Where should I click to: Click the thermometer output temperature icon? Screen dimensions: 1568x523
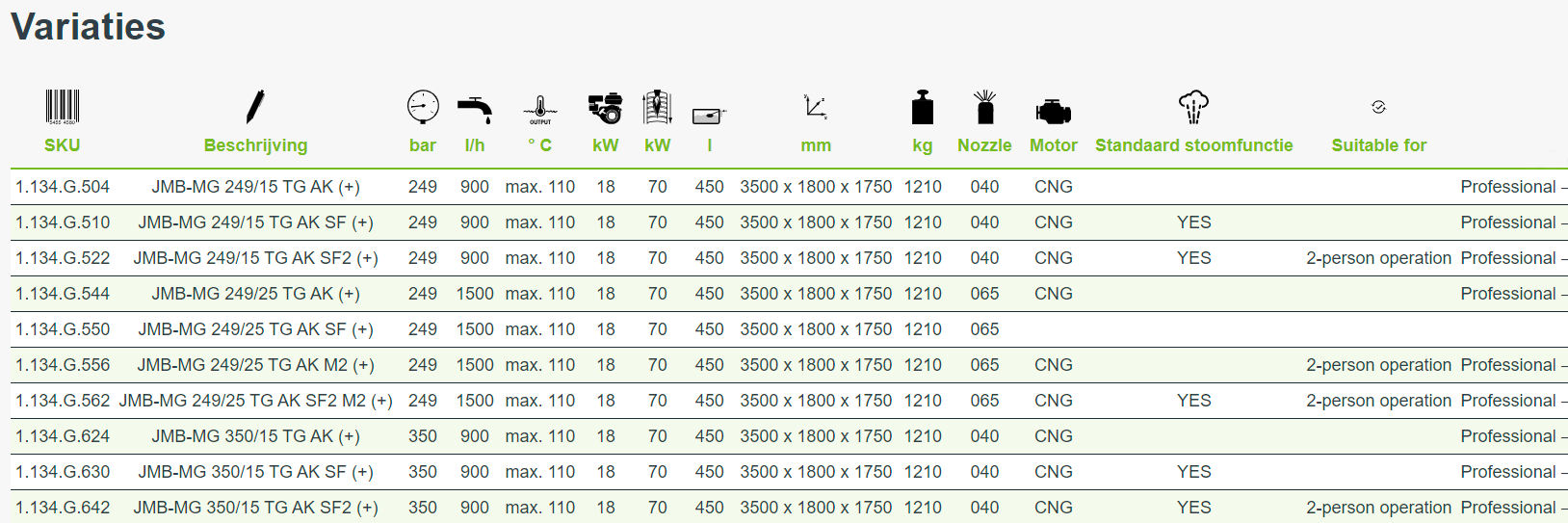point(540,110)
